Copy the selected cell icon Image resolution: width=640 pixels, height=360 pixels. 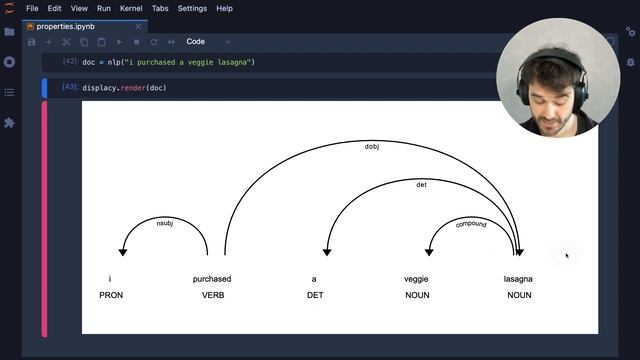coord(84,42)
